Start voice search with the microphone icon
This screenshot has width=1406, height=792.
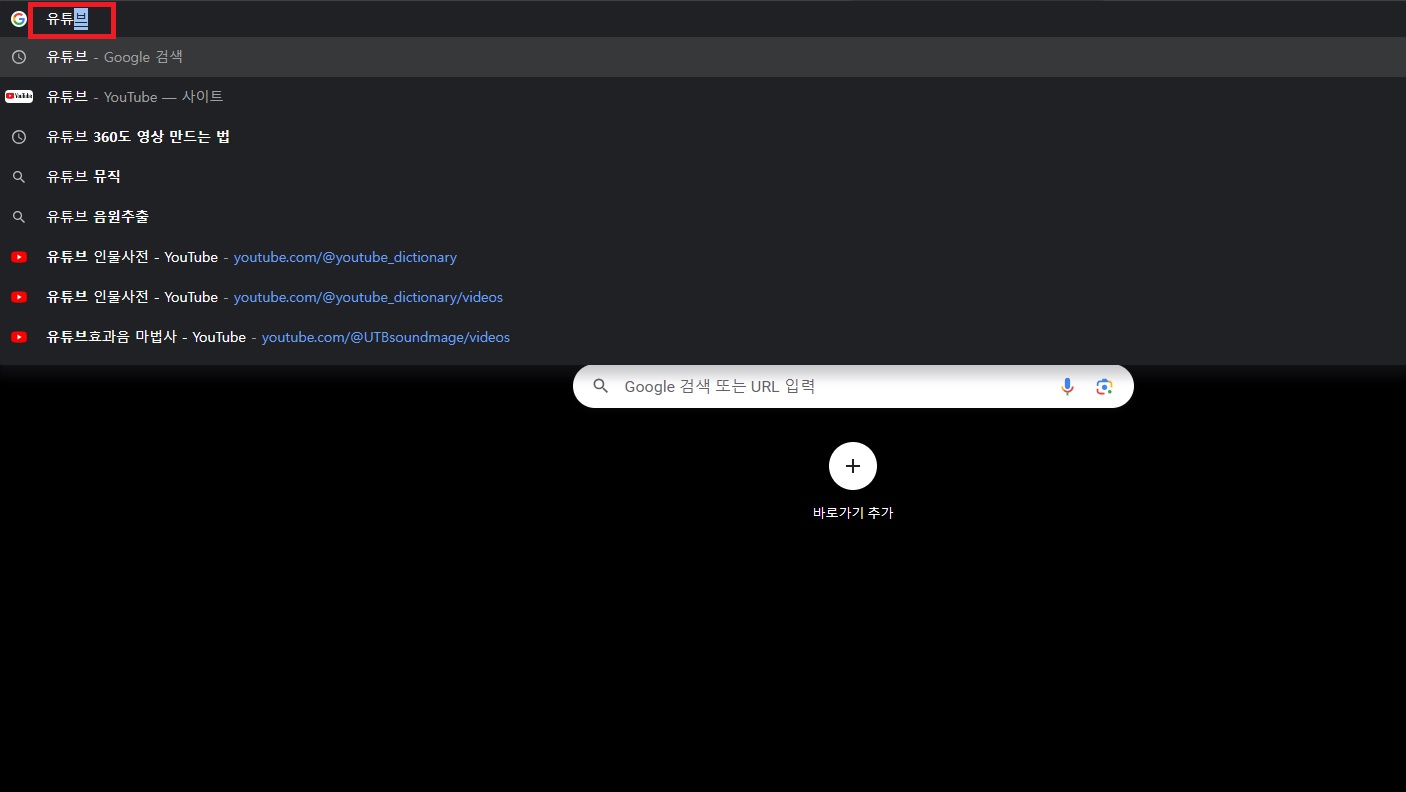tap(1068, 387)
